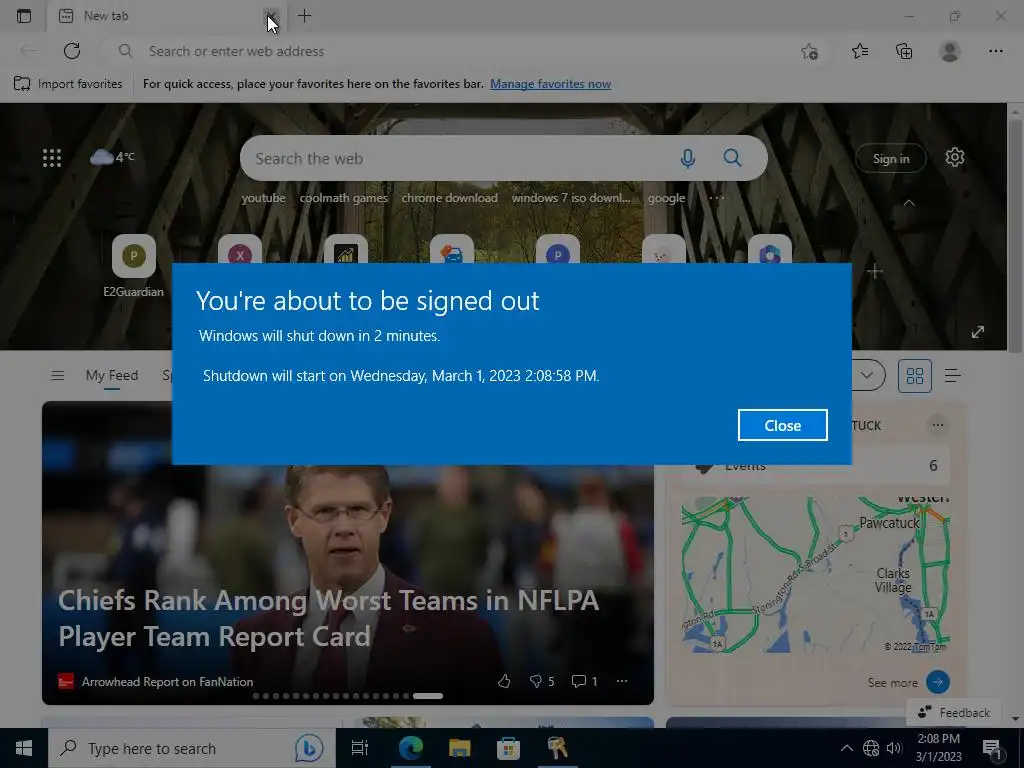Select windows 7 iso download suggestion
Screen dimensions: 1024x768
point(571,198)
